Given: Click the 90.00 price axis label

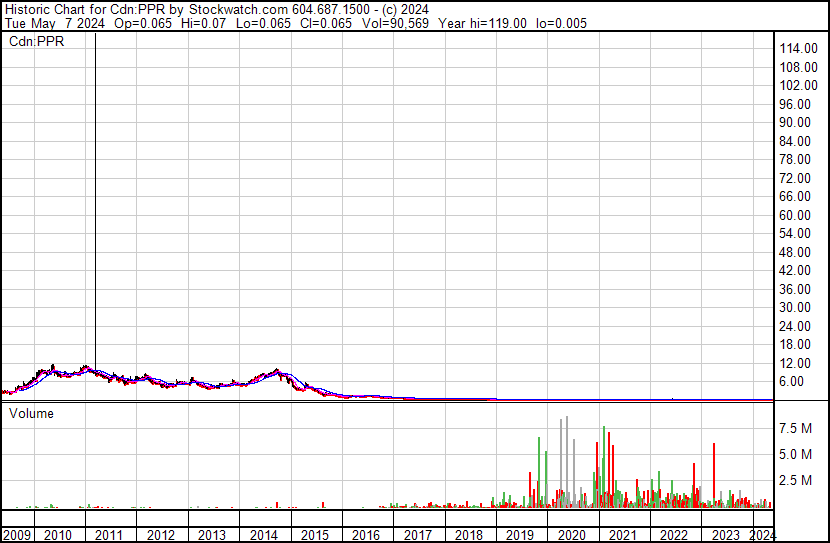Looking at the screenshot, I should tap(795, 122).
